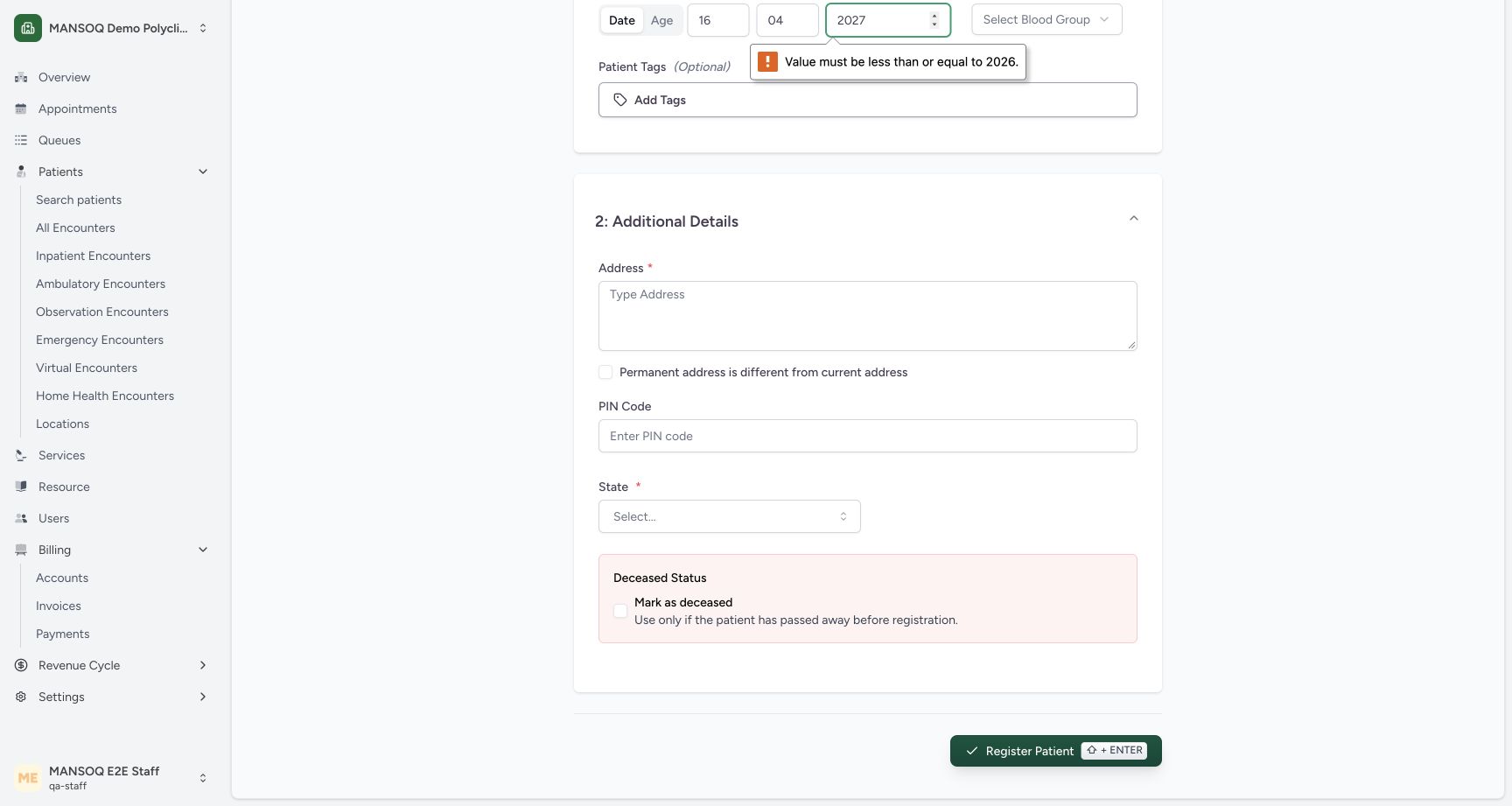Click the Queues list icon
The image size is (1512, 806).
pyautogui.click(x=21, y=140)
